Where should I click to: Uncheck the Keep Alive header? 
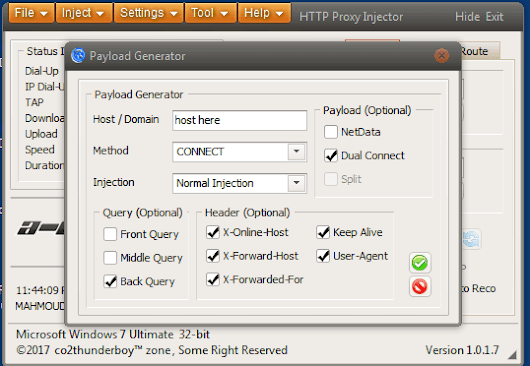click(323, 232)
